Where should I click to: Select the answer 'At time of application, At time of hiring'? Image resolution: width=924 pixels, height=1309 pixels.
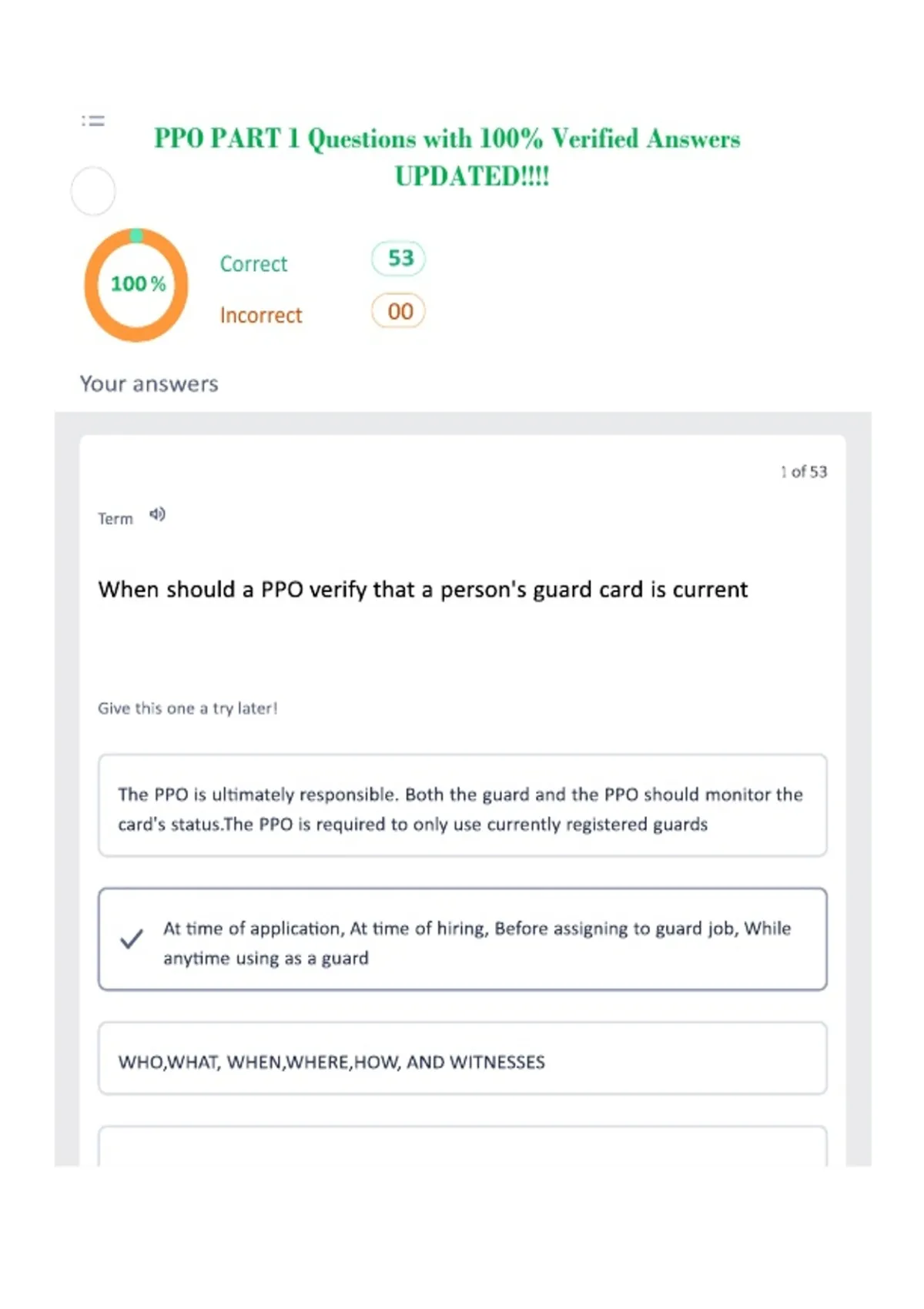point(463,939)
